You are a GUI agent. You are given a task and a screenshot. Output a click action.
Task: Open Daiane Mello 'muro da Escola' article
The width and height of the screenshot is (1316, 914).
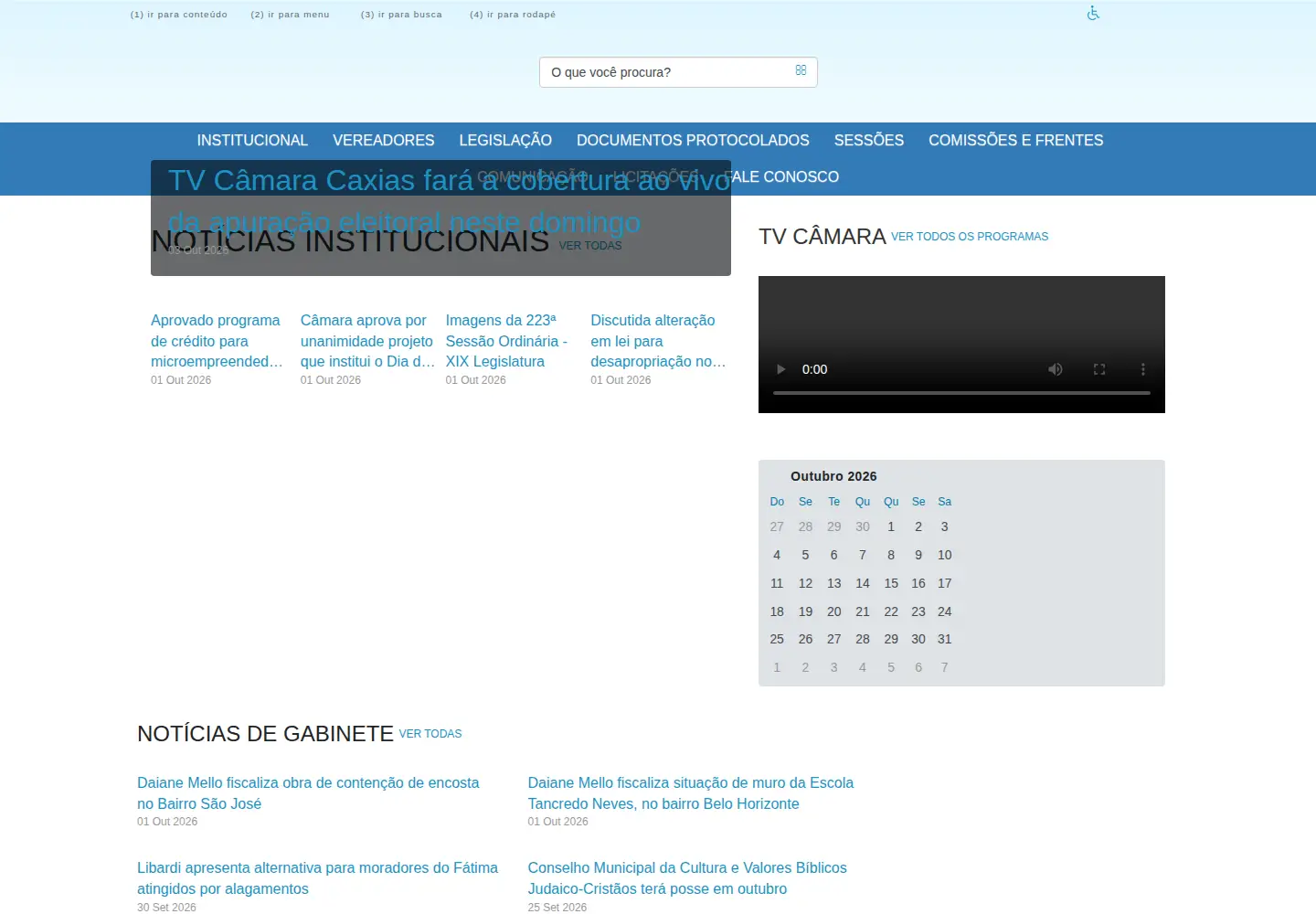click(691, 793)
